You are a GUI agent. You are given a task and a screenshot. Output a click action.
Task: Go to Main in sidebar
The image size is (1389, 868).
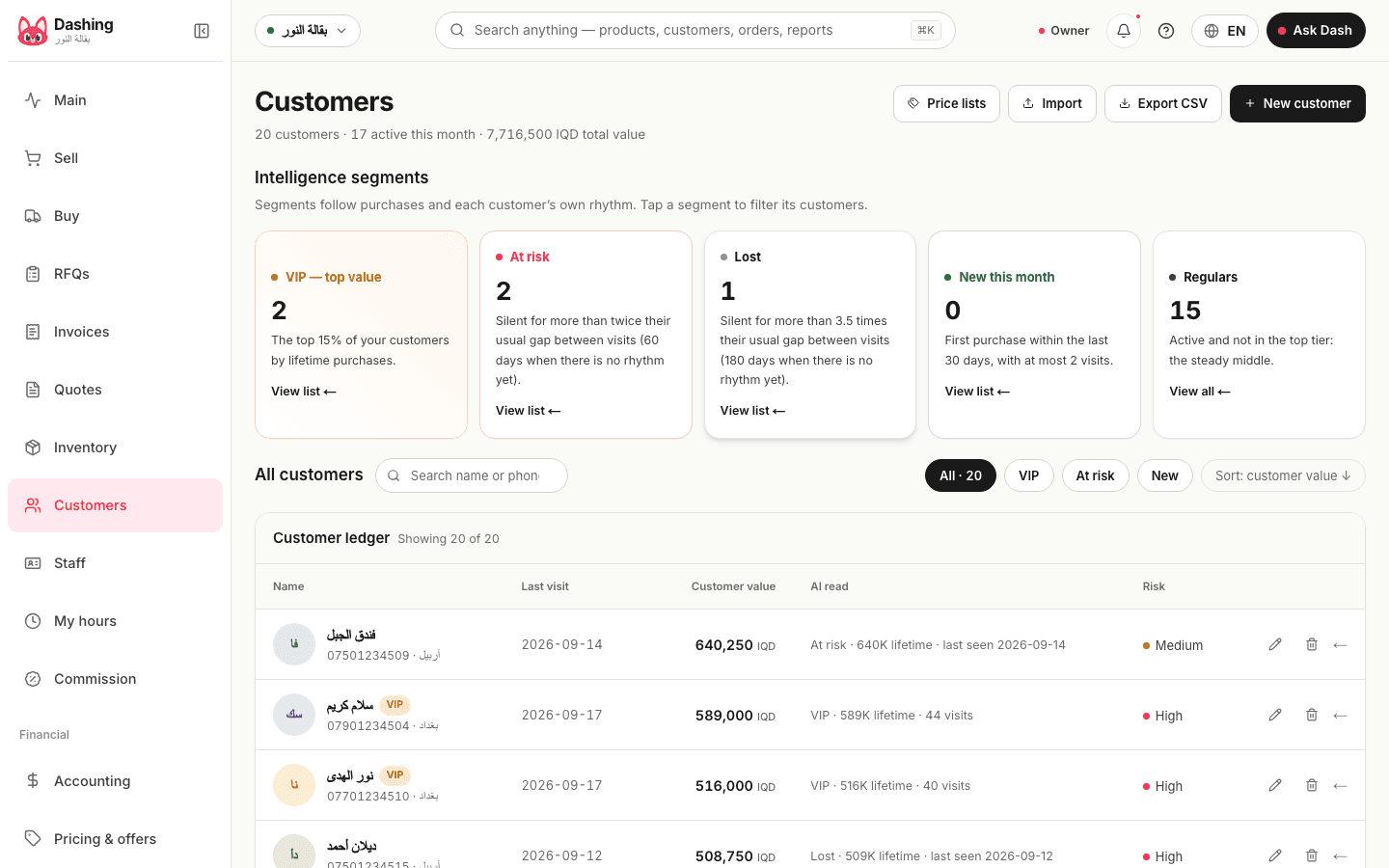(115, 100)
